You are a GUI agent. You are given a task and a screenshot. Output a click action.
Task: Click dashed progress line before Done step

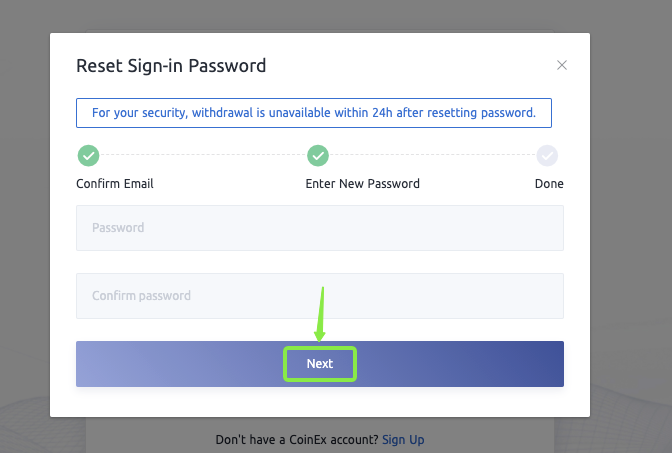(x=432, y=155)
